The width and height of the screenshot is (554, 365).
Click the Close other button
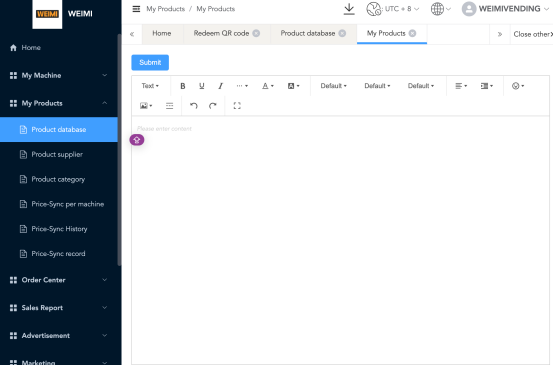click(532, 34)
